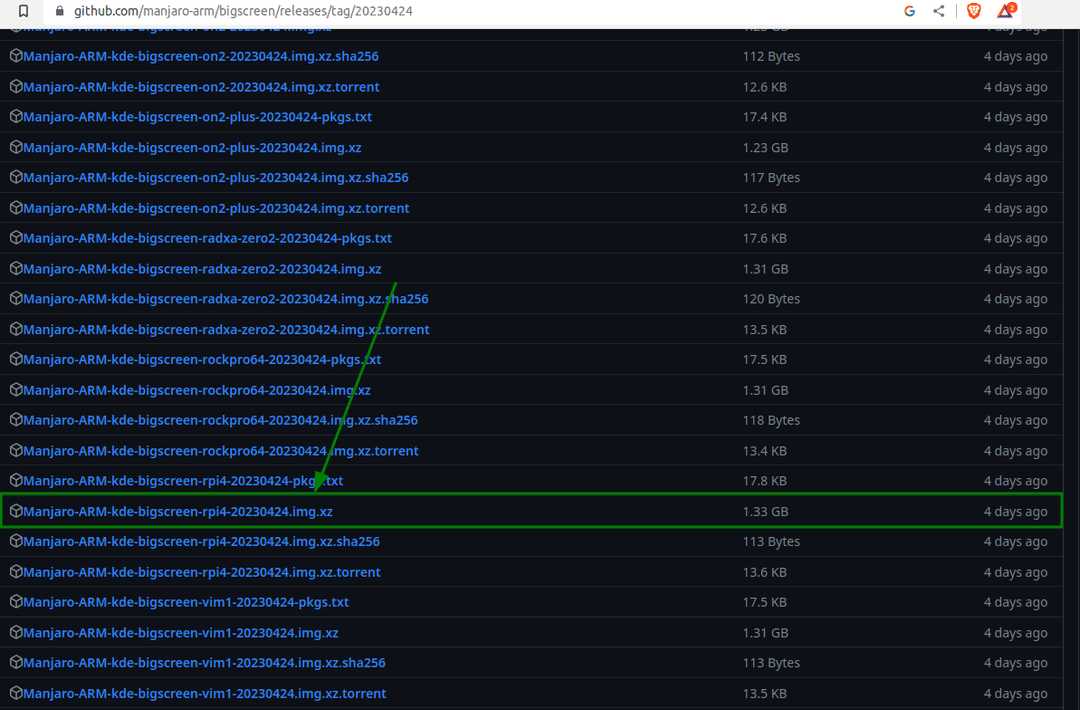Click package icon beside on2-plus img.xz.torrent
The height and width of the screenshot is (710, 1080).
16,208
